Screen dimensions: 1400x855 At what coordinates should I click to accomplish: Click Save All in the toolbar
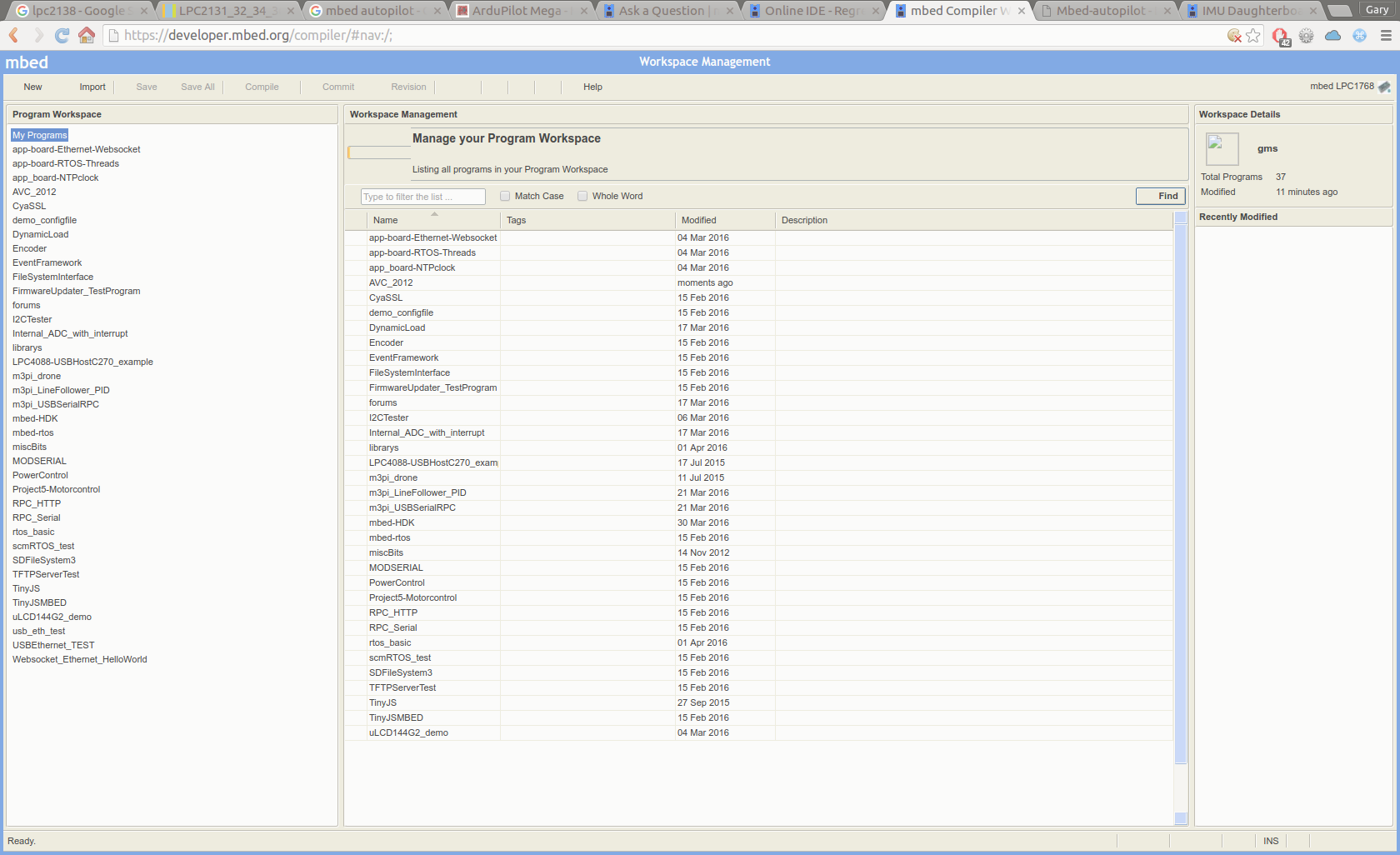197,87
